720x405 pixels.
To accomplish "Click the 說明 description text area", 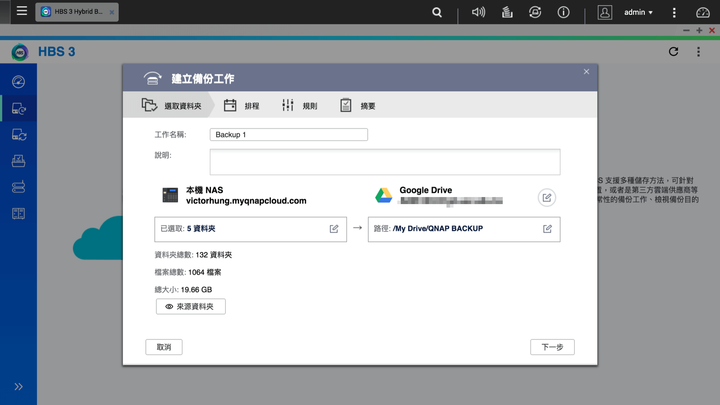I will coord(385,162).
